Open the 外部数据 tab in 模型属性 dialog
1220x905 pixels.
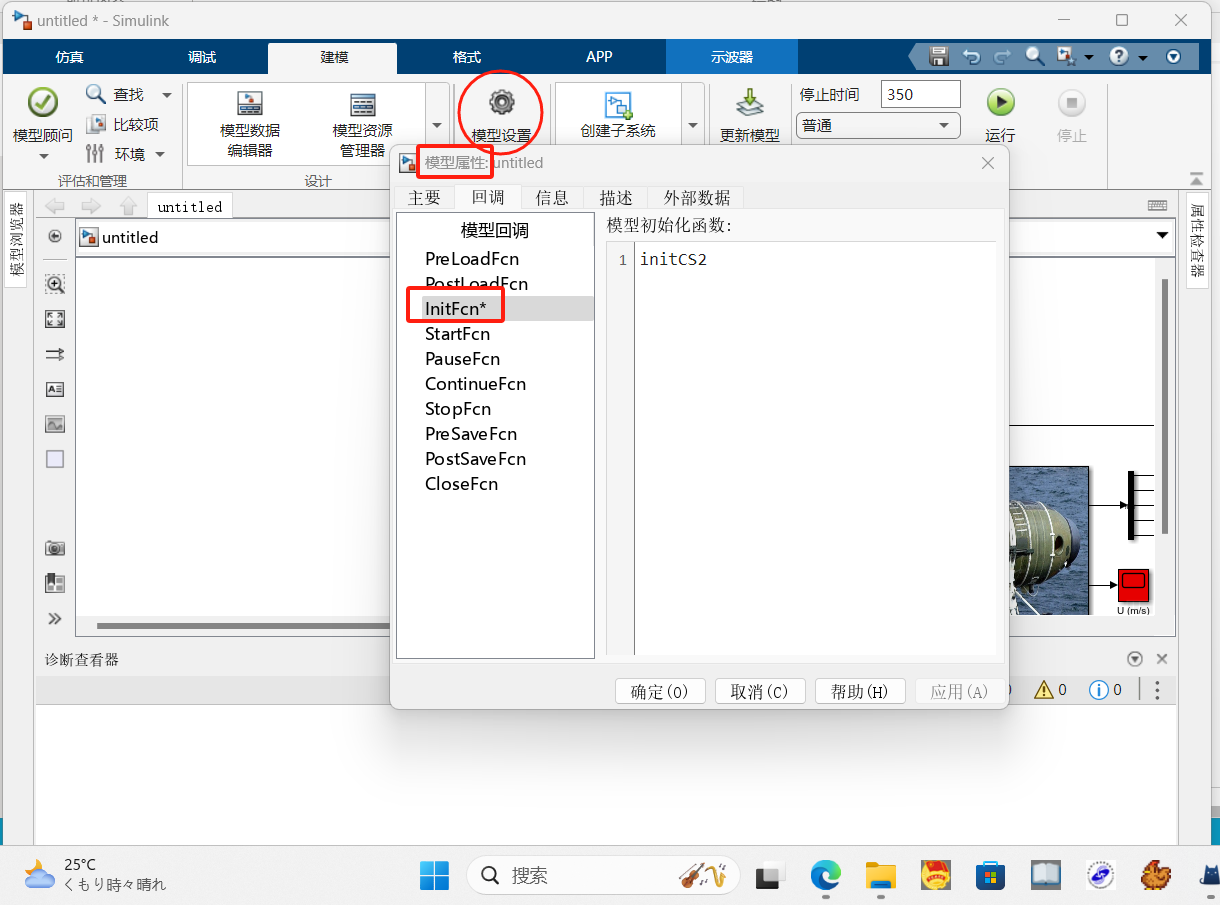[697, 197]
